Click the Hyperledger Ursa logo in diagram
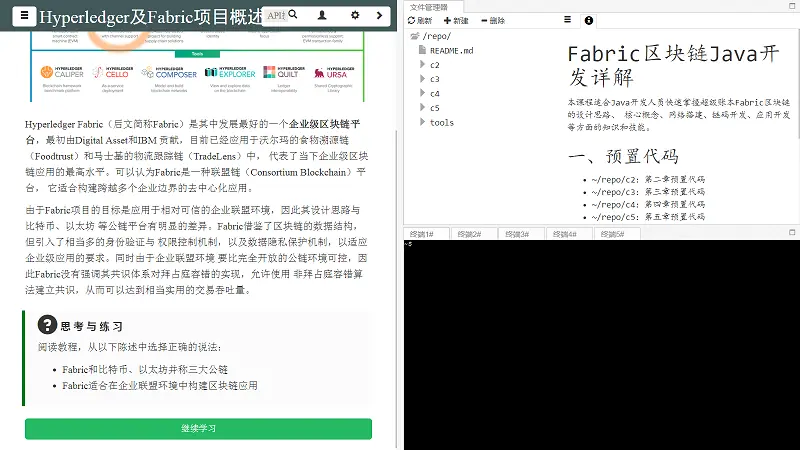The width and height of the screenshot is (800, 450). [x=332, y=72]
